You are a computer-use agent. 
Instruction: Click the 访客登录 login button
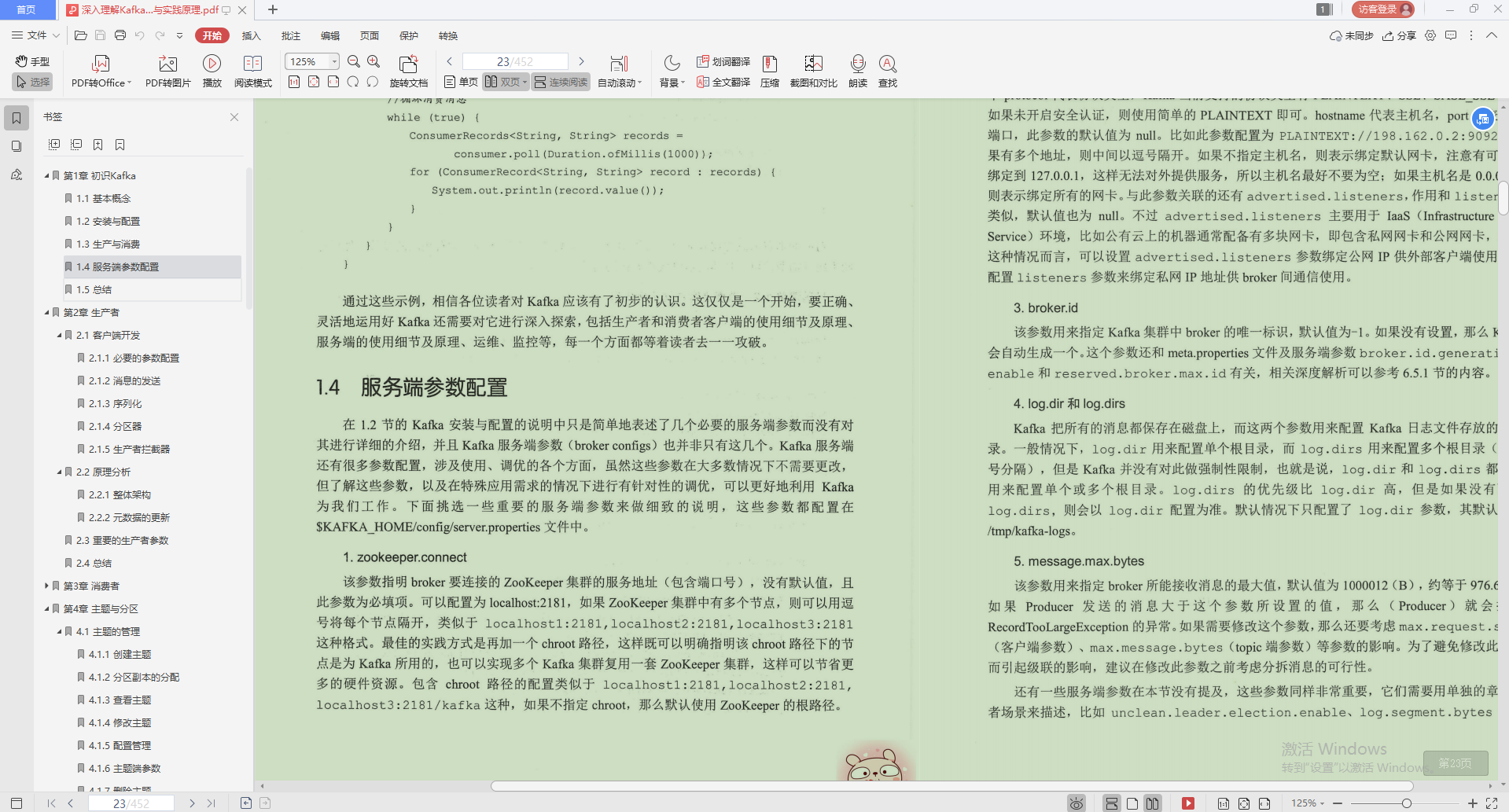click(1381, 9)
